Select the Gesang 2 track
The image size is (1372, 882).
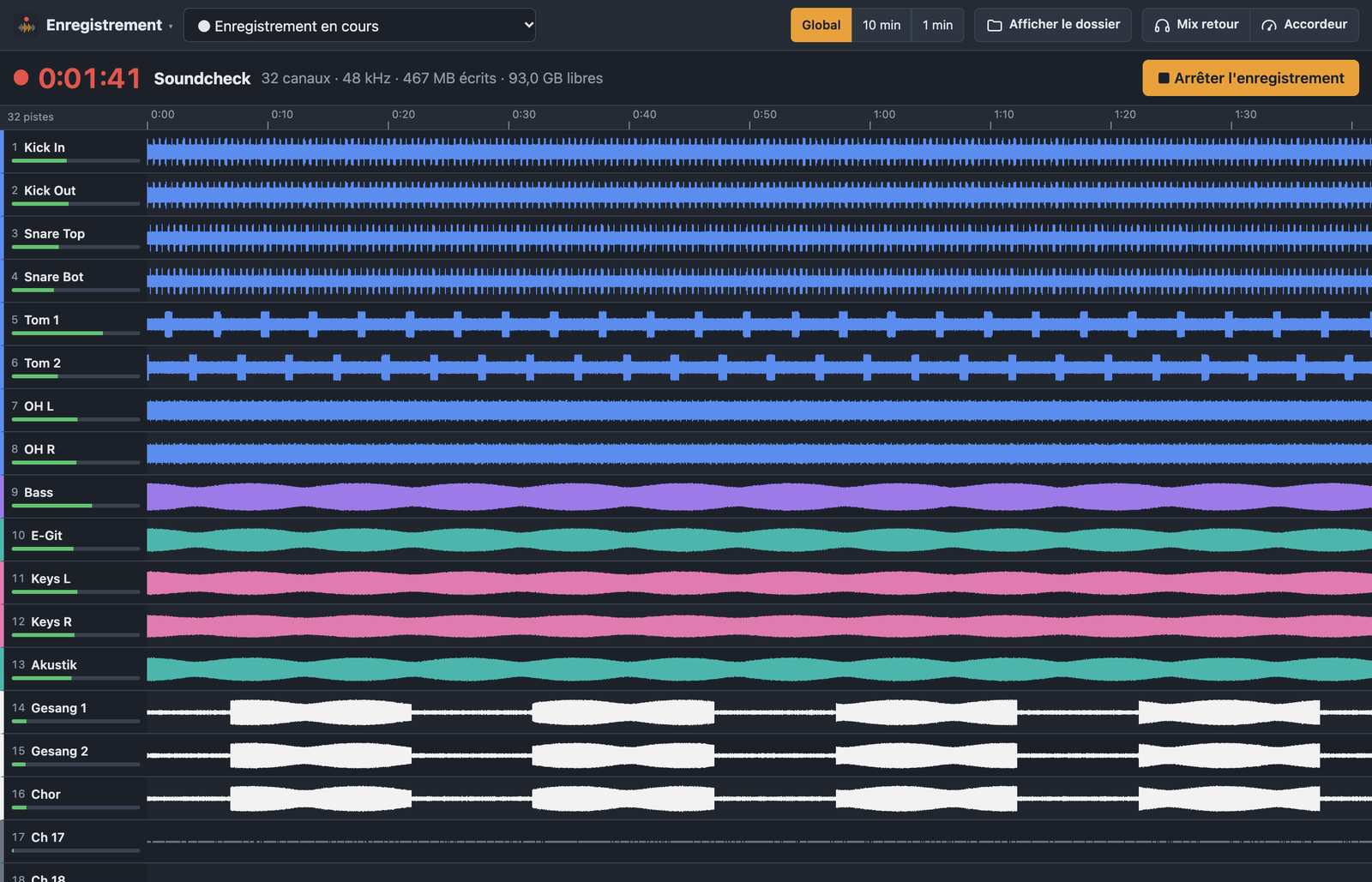pyautogui.click(x=75, y=755)
